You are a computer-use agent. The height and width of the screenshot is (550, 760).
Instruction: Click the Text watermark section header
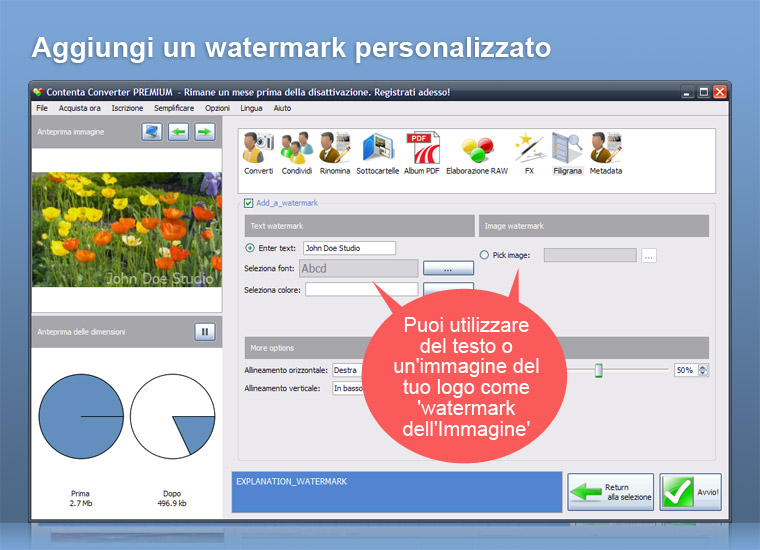pyautogui.click(x=360, y=226)
